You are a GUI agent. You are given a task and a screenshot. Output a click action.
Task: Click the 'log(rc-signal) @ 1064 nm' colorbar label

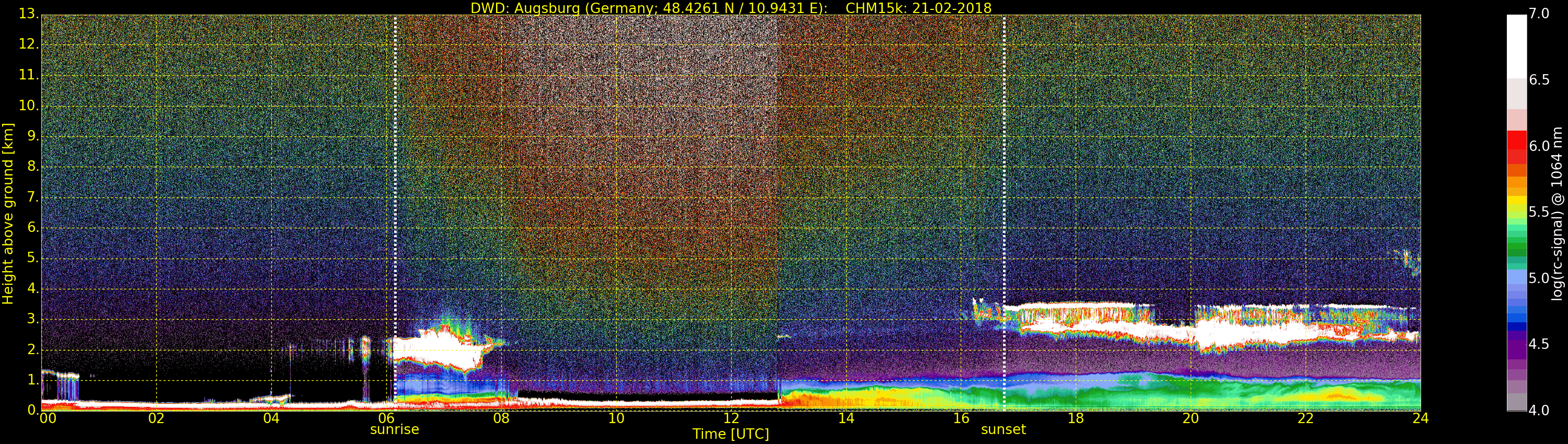click(1557, 214)
